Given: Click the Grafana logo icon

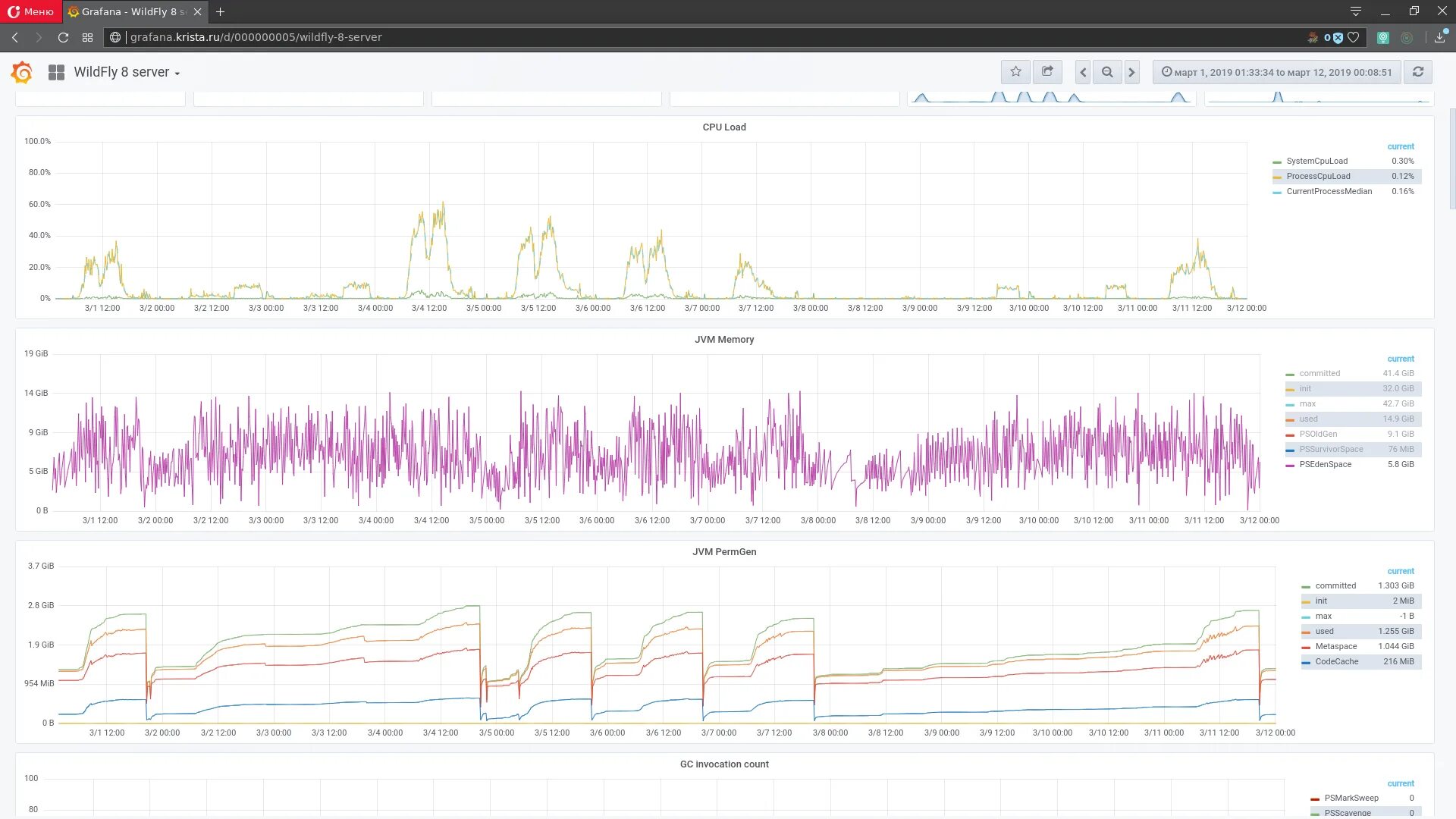Looking at the screenshot, I should [21, 72].
